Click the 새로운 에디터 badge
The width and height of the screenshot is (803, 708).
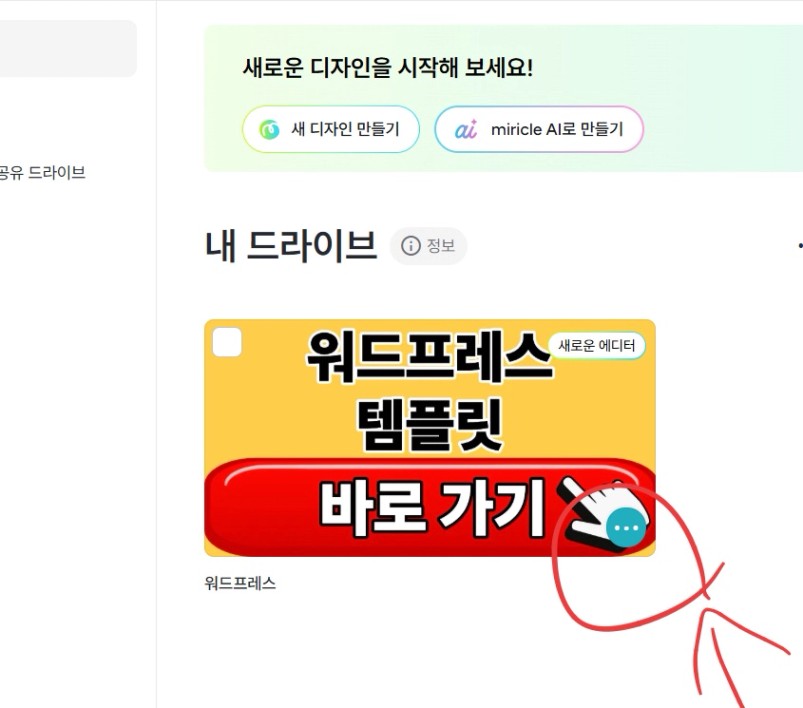pyautogui.click(x=597, y=346)
